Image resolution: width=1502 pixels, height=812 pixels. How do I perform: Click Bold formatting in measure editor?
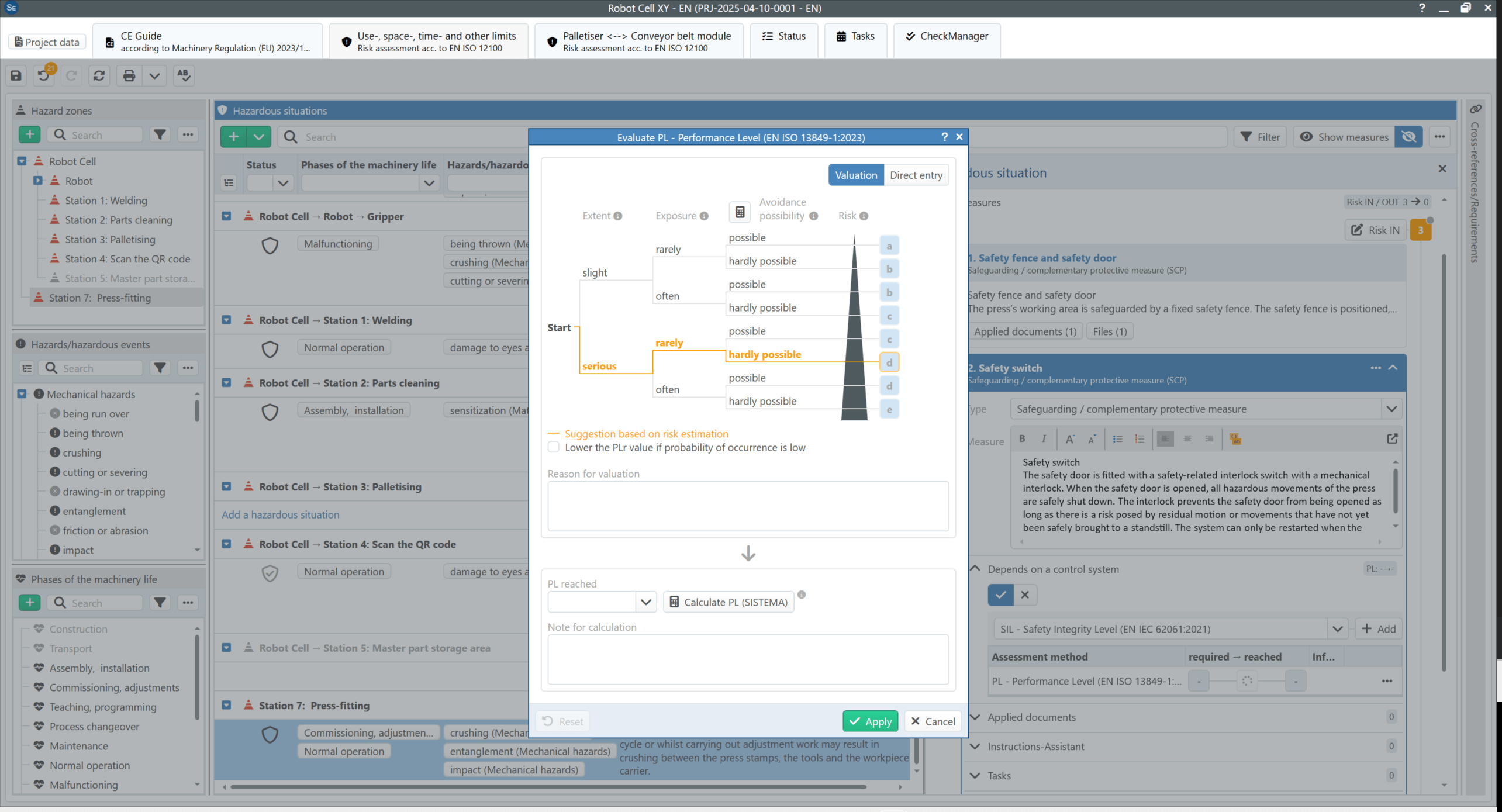(1022, 438)
